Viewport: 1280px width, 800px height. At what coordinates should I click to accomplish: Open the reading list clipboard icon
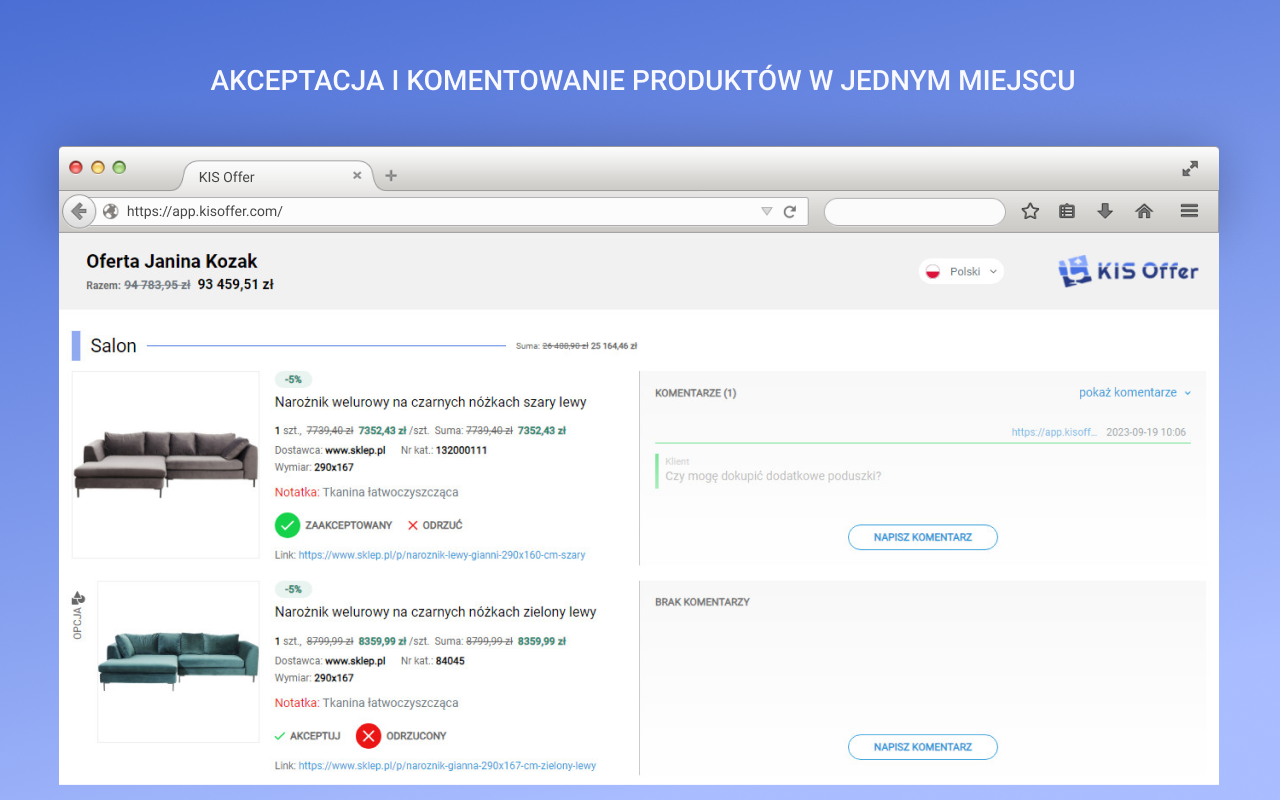(x=1067, y=211)
